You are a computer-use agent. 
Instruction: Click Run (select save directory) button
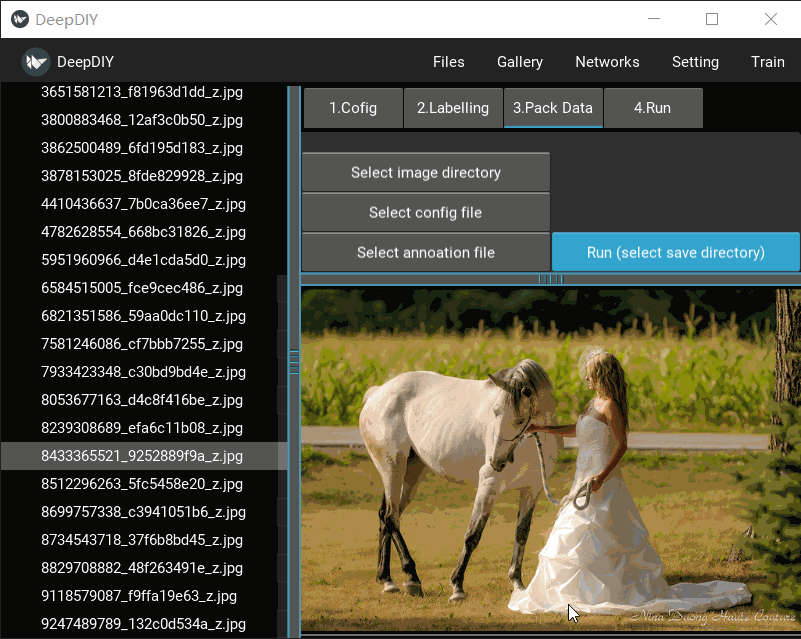(x=675, y=252)
